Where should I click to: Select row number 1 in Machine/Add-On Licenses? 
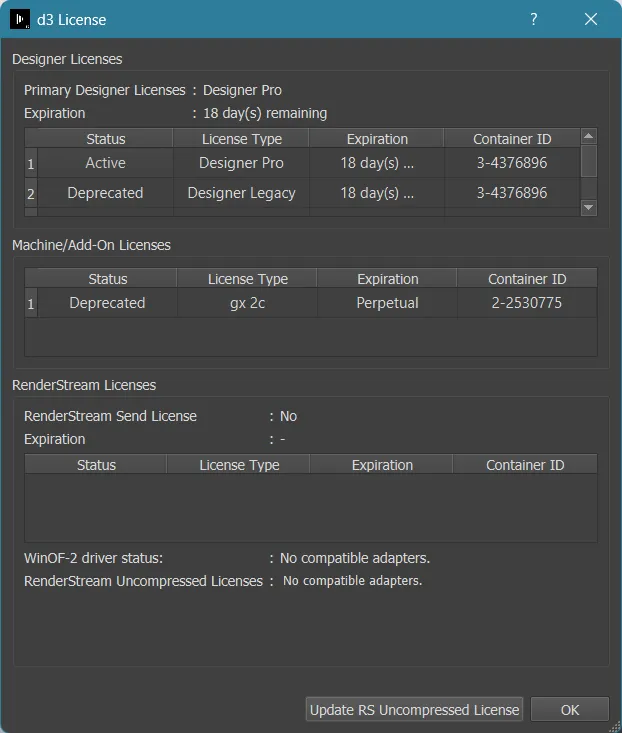[31, 304]
